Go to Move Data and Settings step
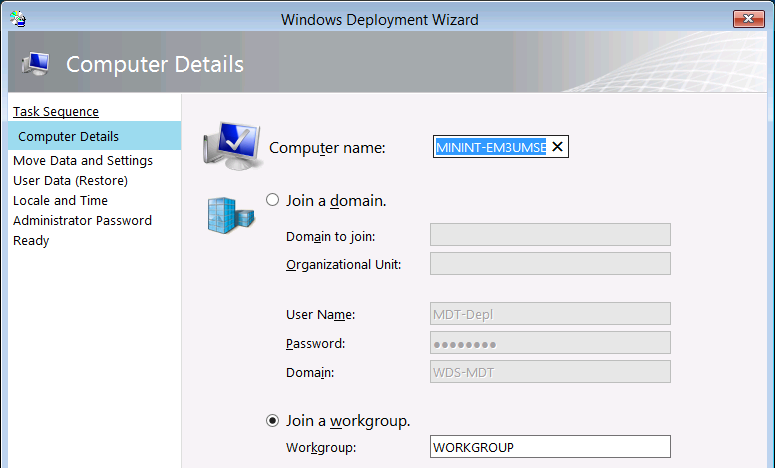 pyautogui.click(x=83, y=161)
